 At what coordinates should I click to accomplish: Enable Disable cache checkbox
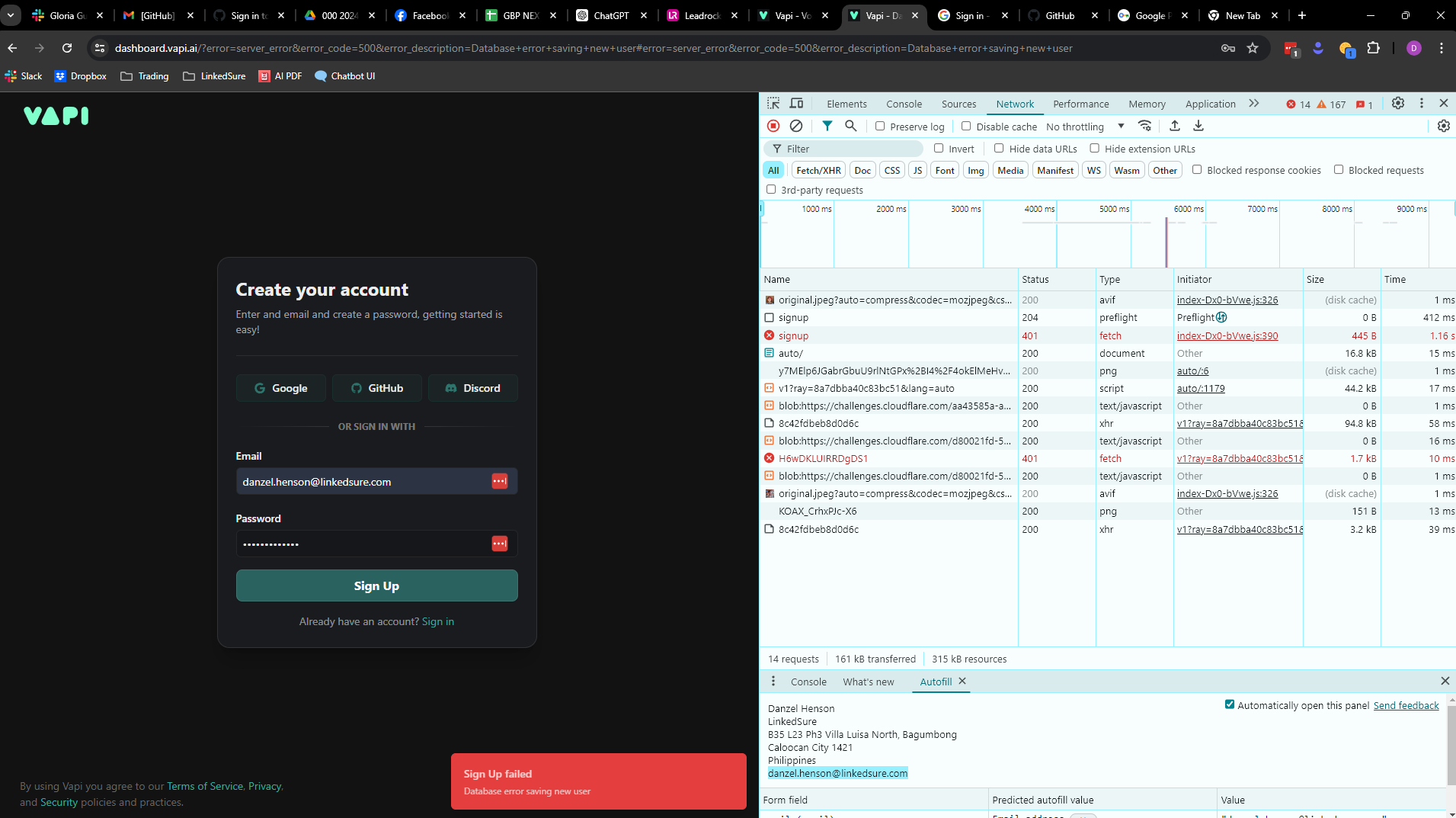point(966,126)
